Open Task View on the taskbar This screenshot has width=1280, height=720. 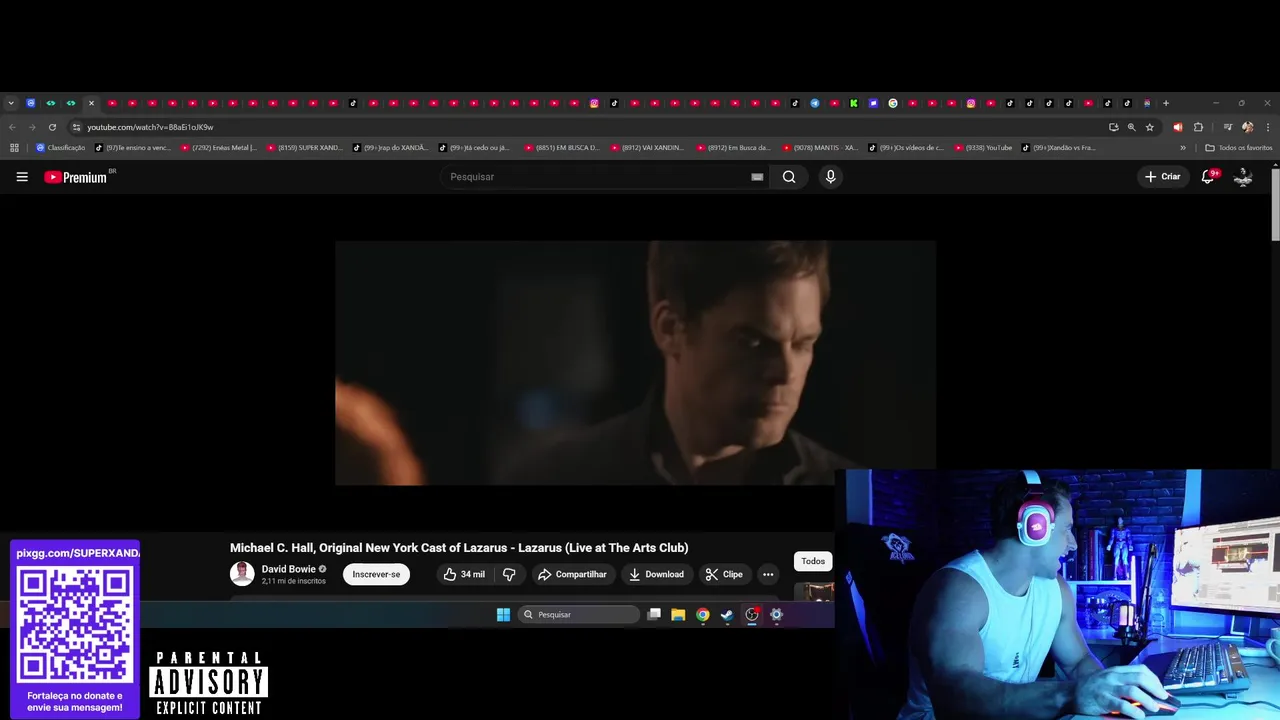tap(654, 614)
